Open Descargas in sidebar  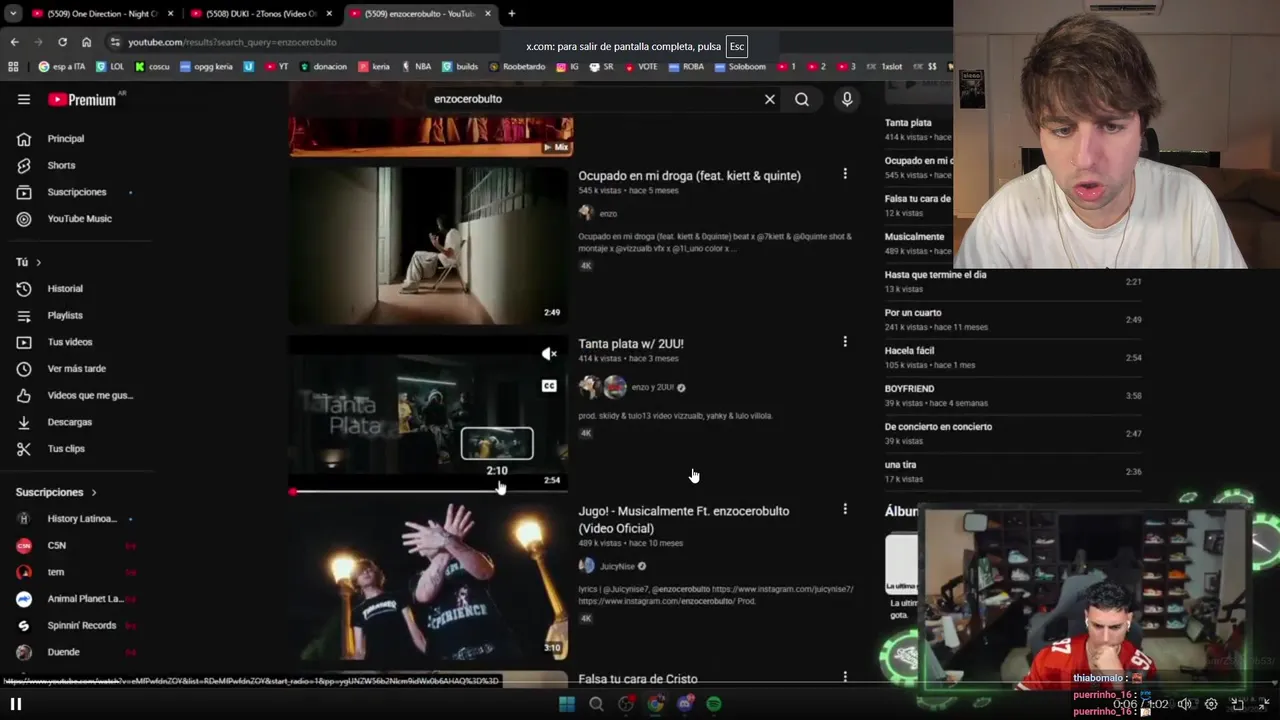coord(72,422)
